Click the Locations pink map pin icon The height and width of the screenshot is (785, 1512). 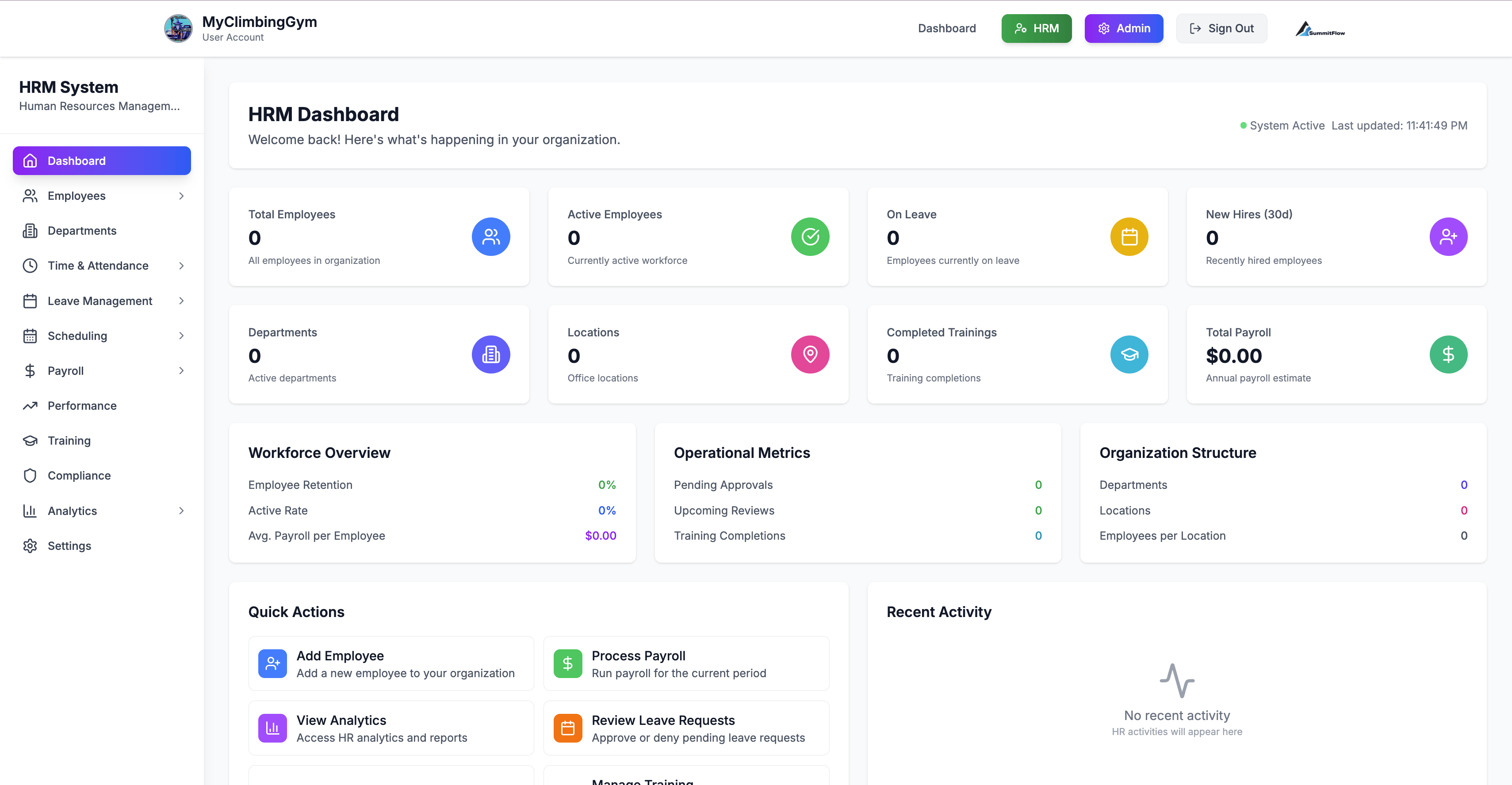pyautogui.click(x=810, y=354)
